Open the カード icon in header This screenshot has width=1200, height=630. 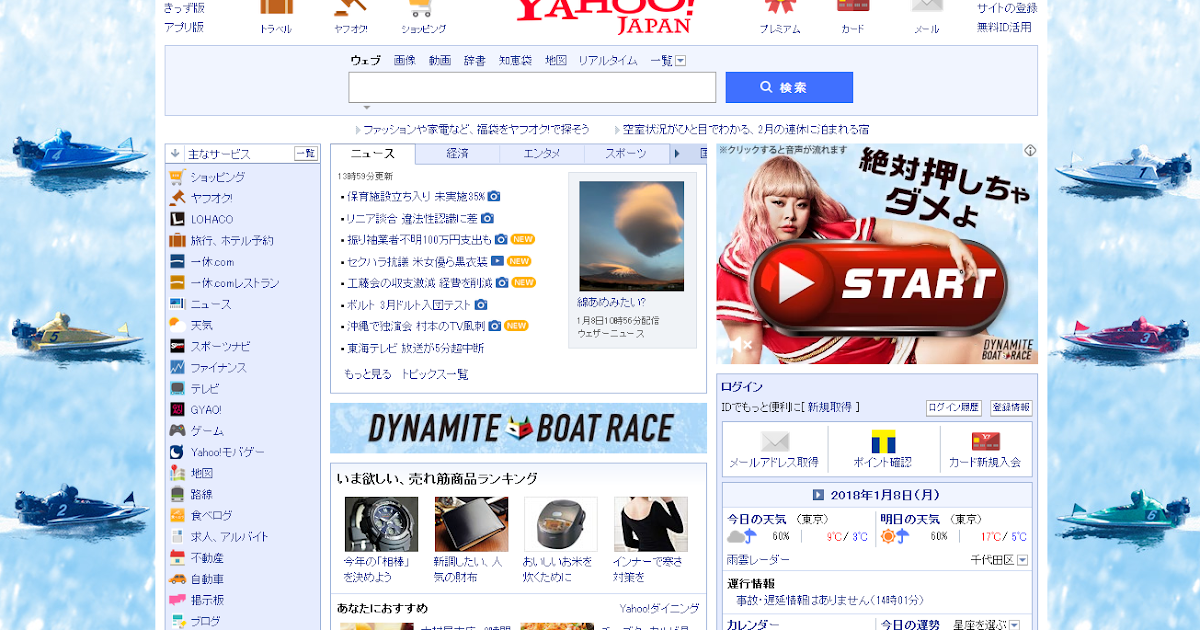[853, 6]
